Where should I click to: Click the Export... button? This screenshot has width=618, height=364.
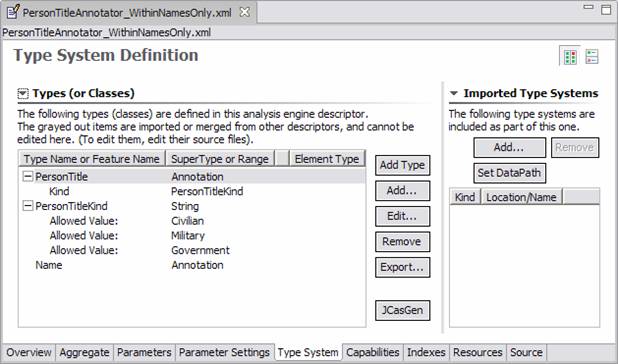[402, 267]
